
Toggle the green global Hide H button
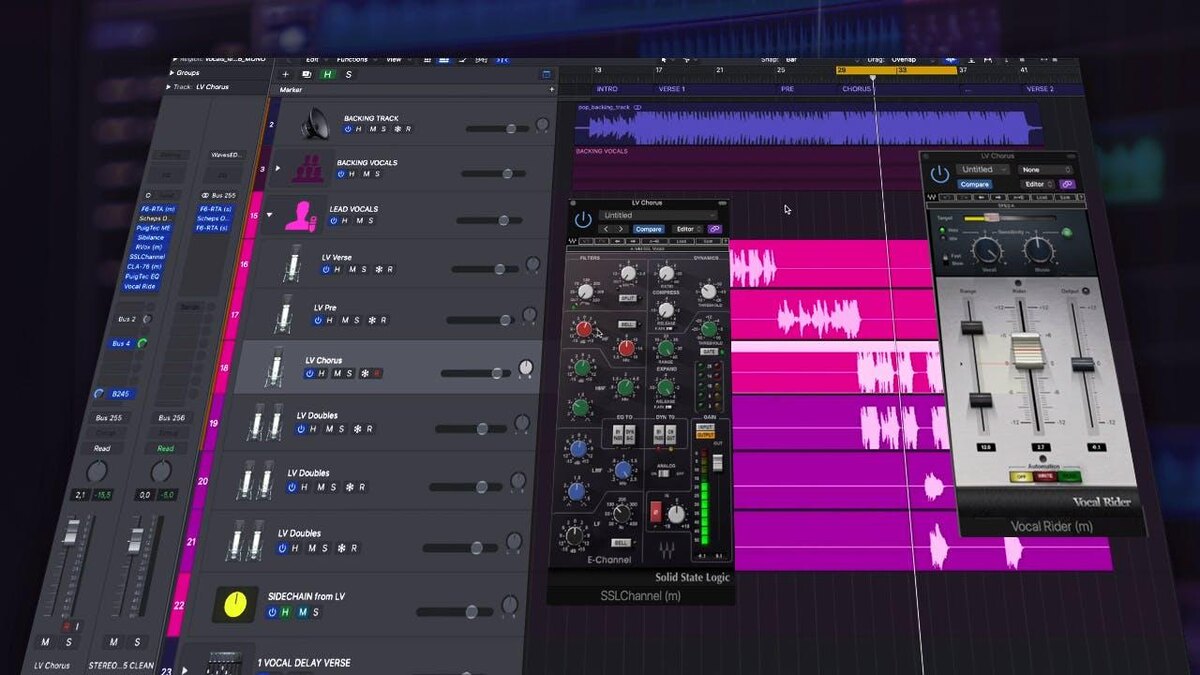pos(328,74)
